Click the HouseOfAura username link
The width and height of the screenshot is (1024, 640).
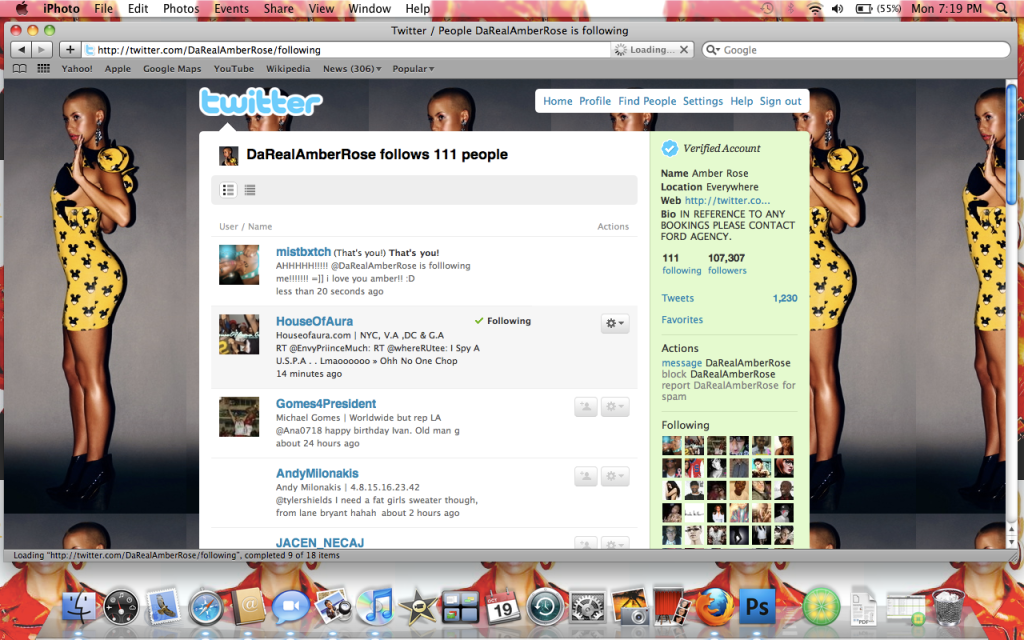pos(314,321)
